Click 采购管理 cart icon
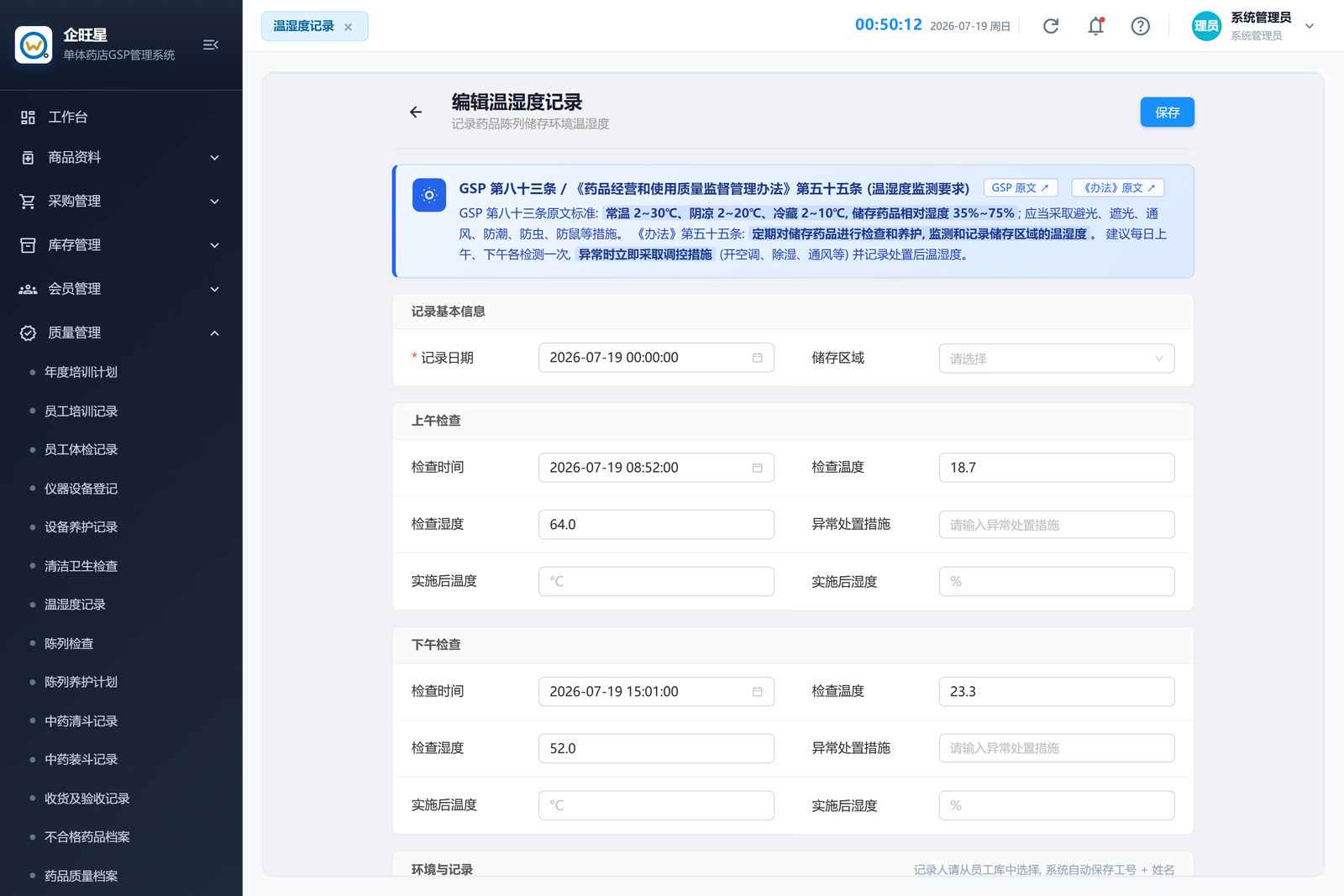This screenshot has width=1344, height=896. coord(28,202)
